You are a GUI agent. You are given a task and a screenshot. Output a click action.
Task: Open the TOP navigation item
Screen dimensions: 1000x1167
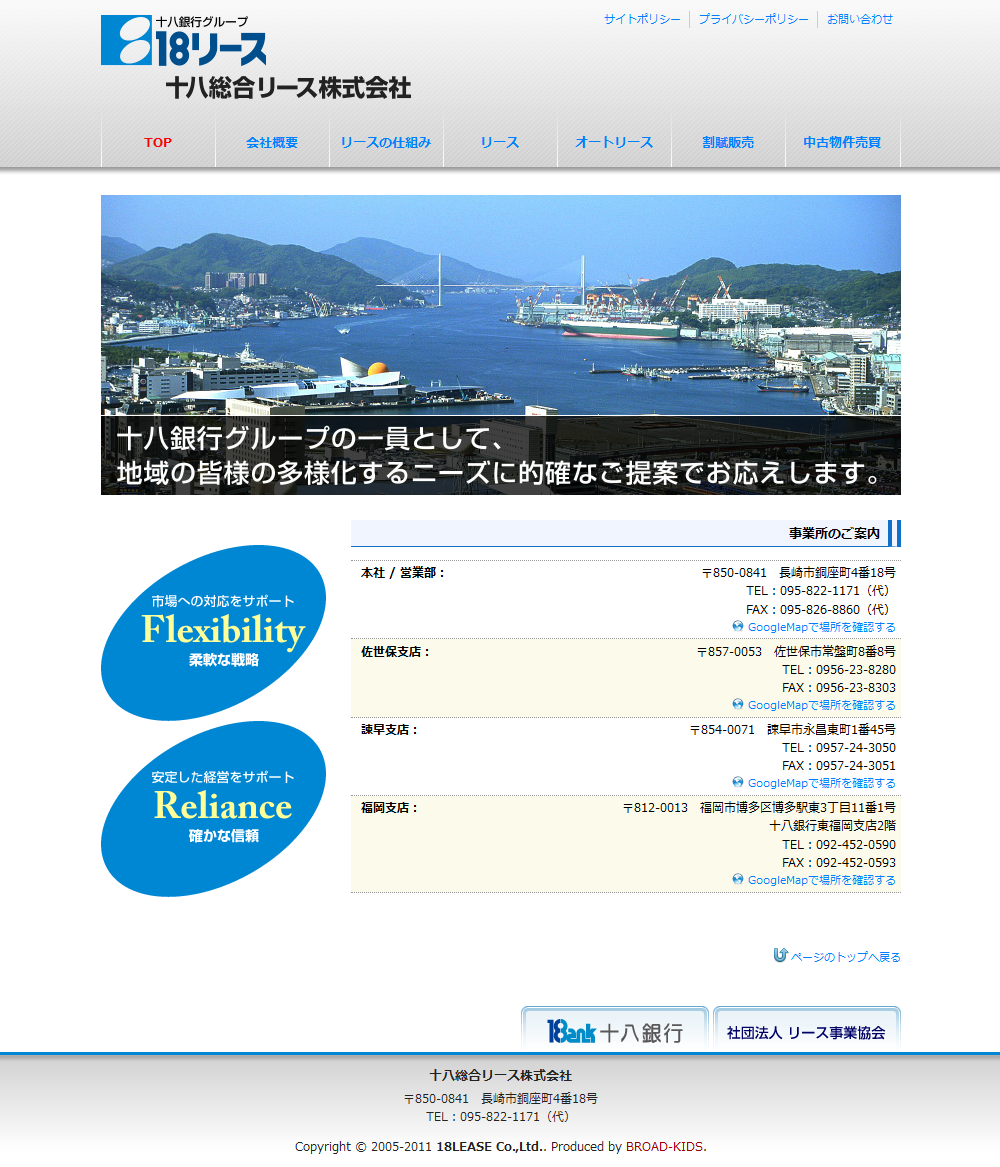coord(158,142)
